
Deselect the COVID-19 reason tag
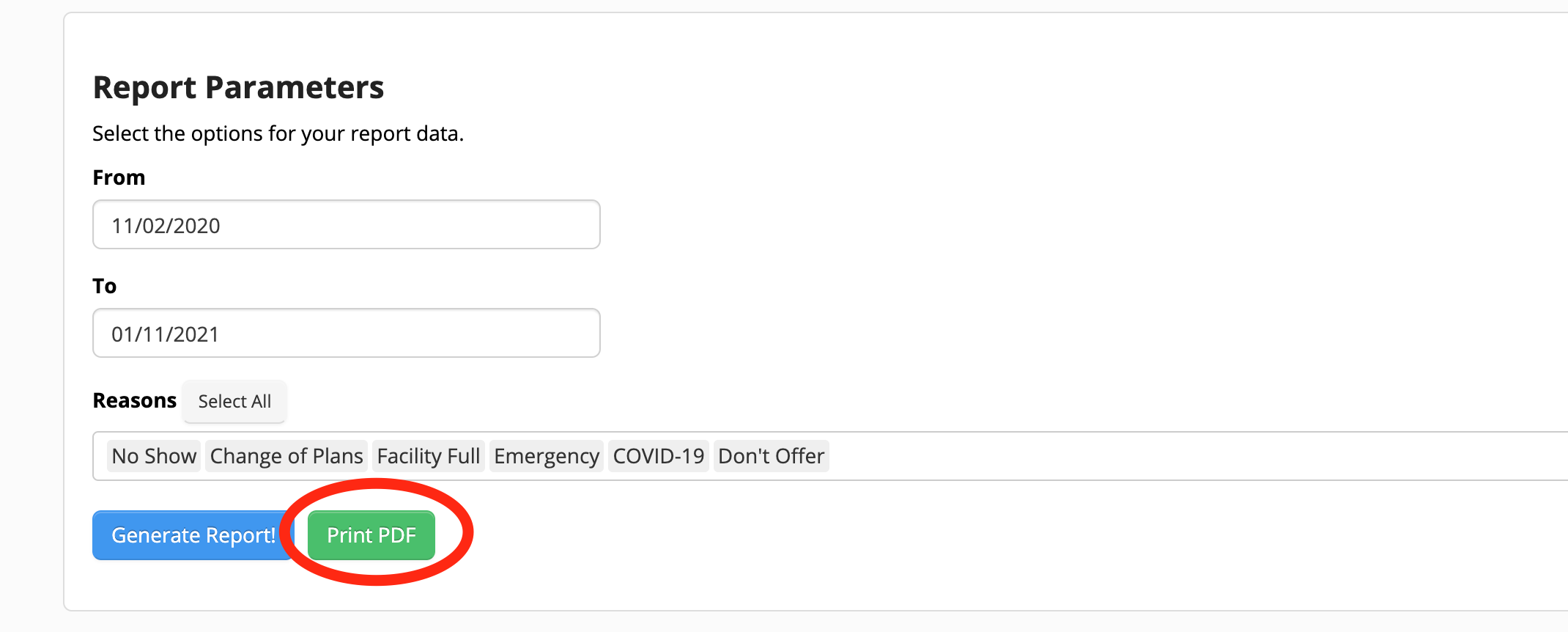pyautogui.click(x=657, y=455)
